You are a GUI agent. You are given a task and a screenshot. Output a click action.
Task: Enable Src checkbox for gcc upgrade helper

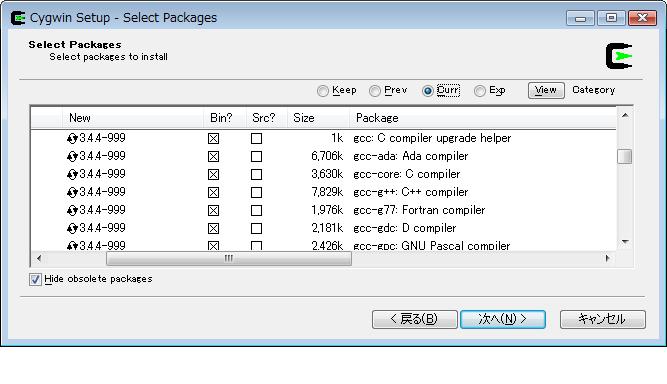[257, 139]
